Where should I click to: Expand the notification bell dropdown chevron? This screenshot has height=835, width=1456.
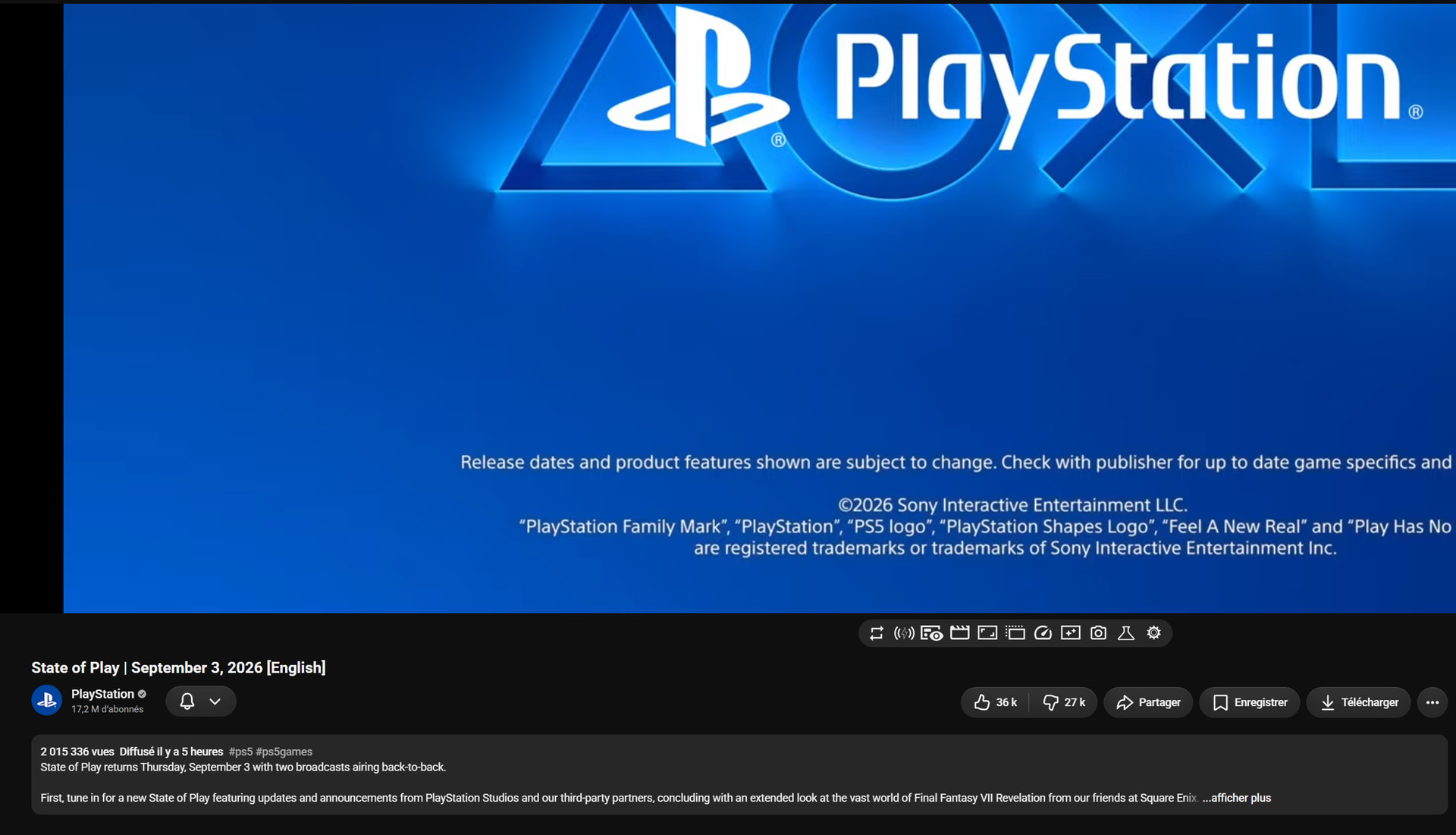(x=215, y=702)
